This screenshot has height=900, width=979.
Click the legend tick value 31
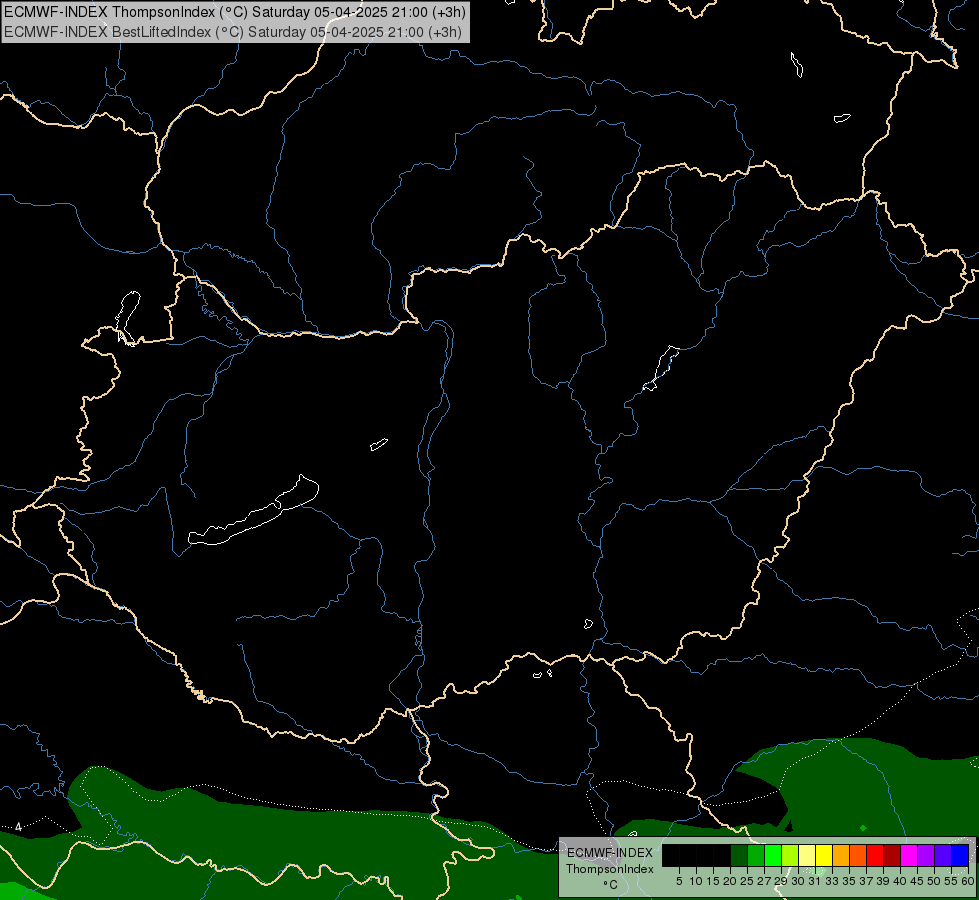(x=815, y=881)
